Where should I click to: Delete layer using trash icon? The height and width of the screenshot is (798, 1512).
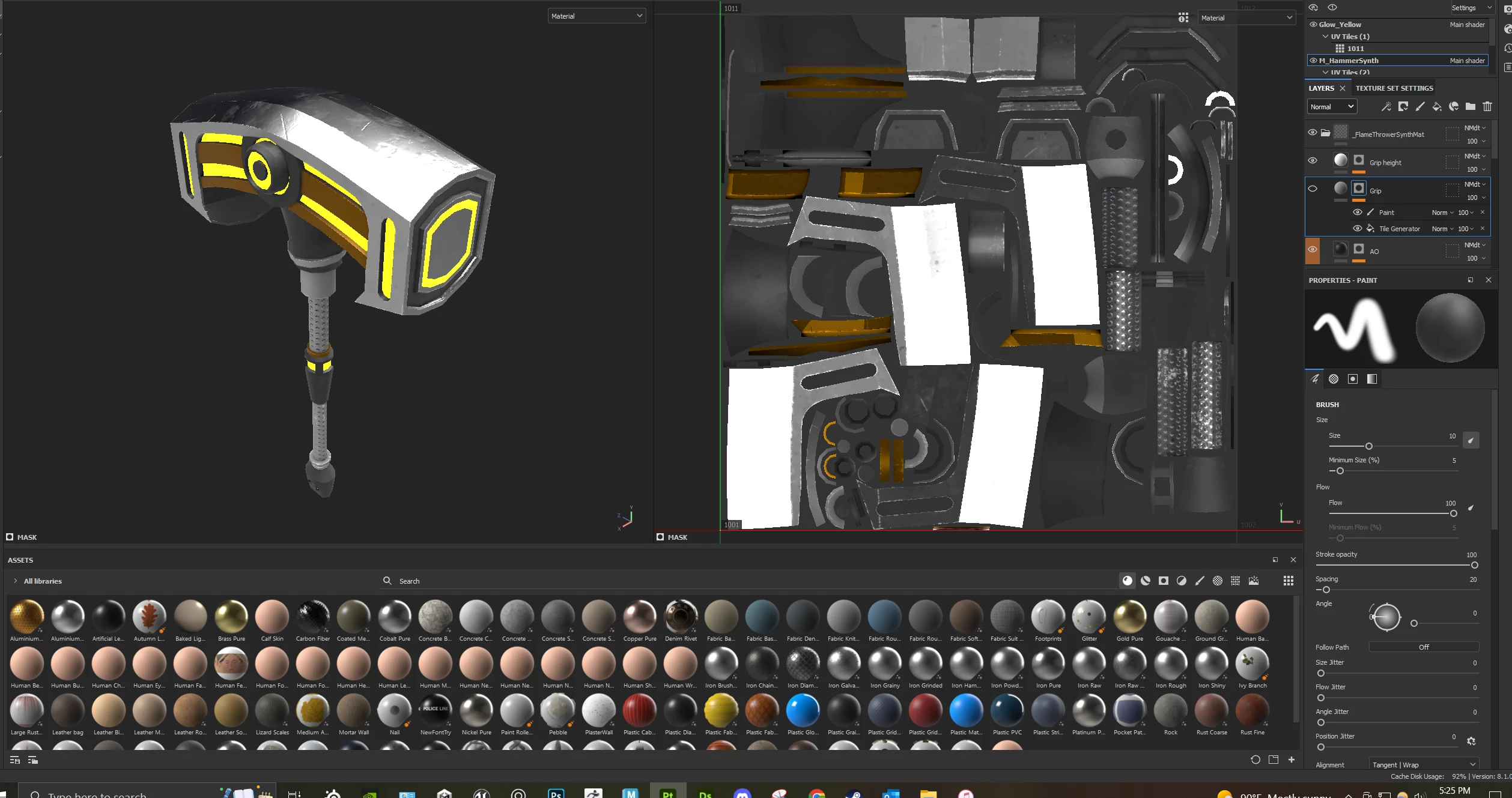tap(1487, 106)
